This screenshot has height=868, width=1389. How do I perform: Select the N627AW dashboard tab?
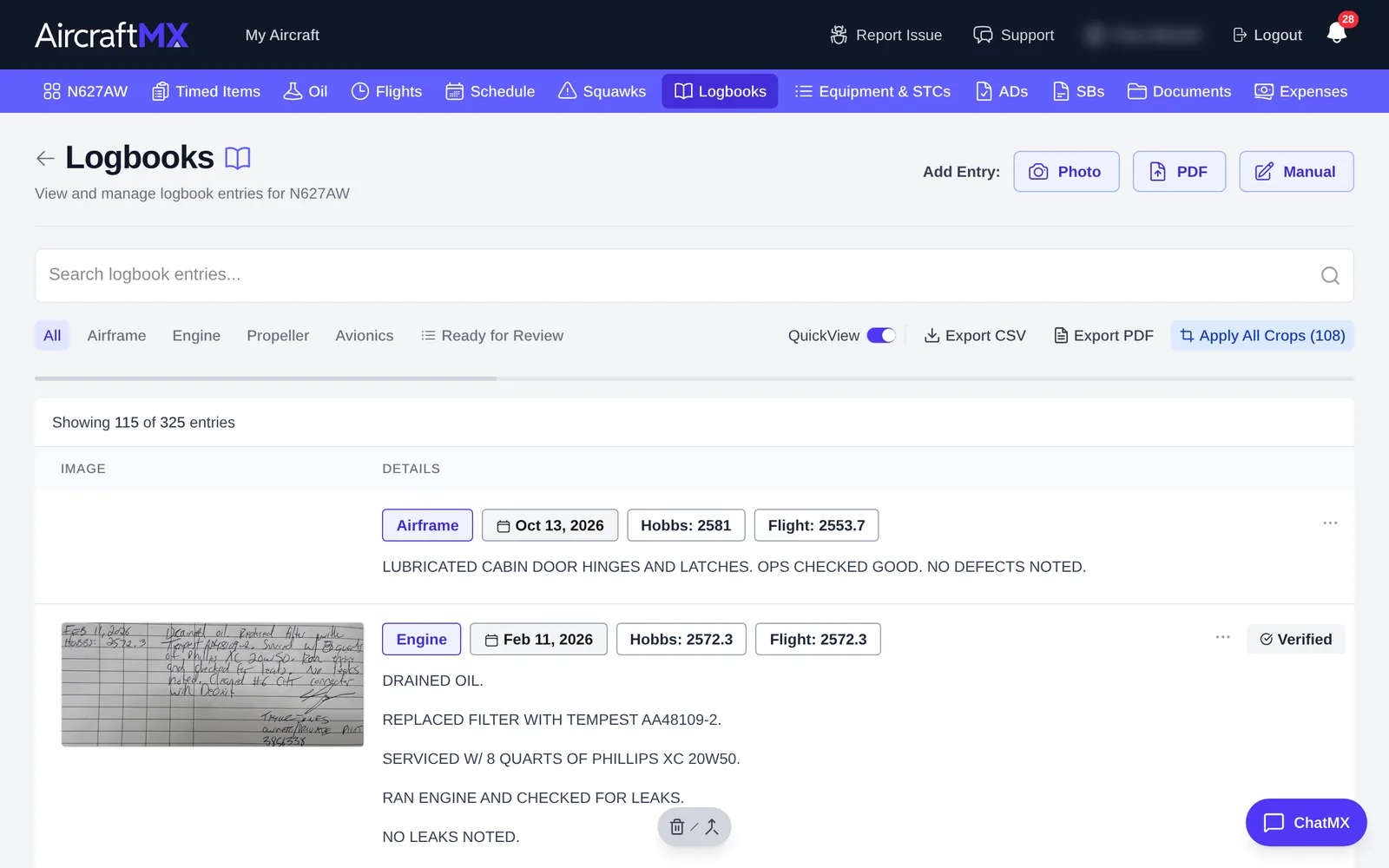pos(86,91)
